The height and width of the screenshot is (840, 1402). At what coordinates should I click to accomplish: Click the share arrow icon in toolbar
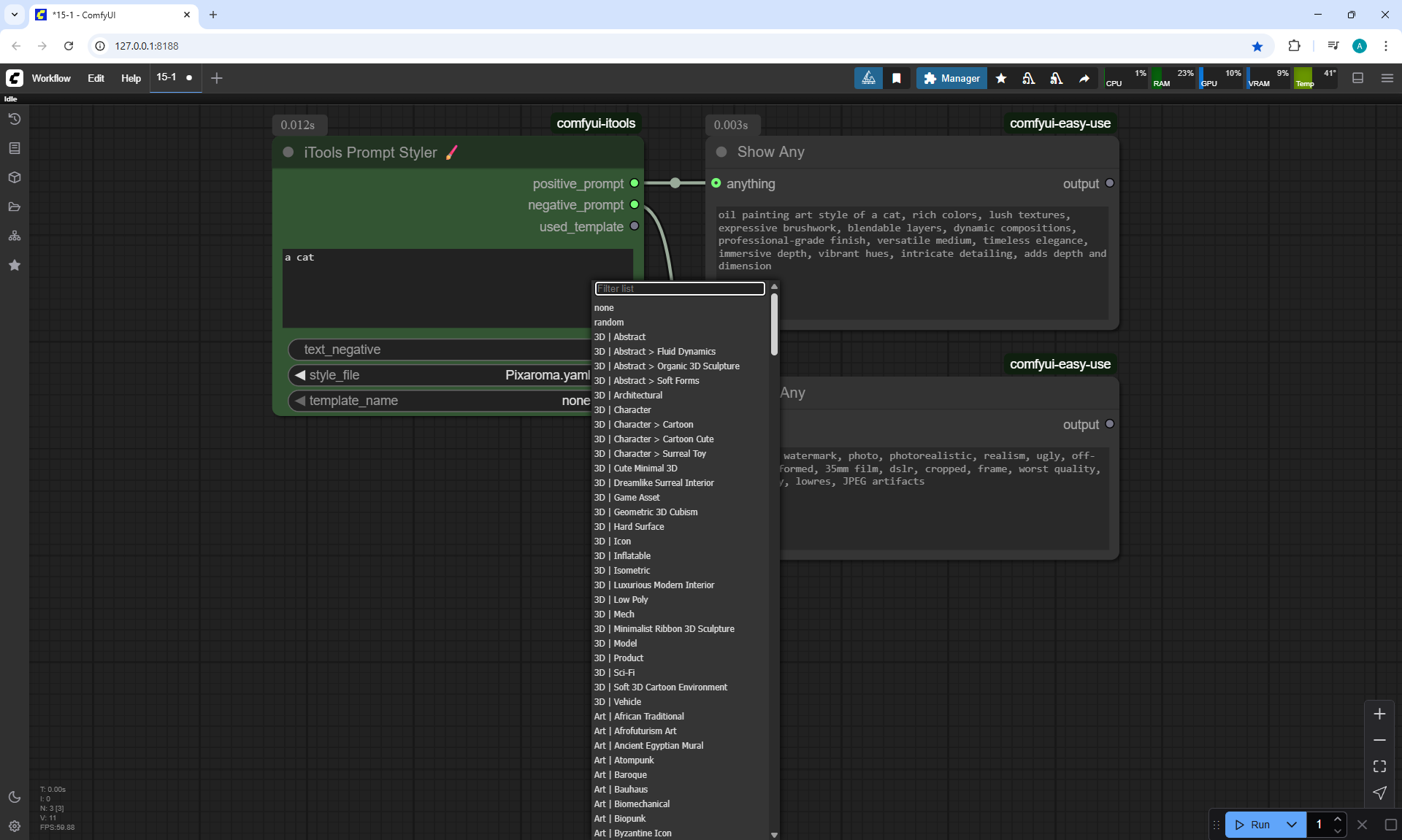click(1084, 78)
